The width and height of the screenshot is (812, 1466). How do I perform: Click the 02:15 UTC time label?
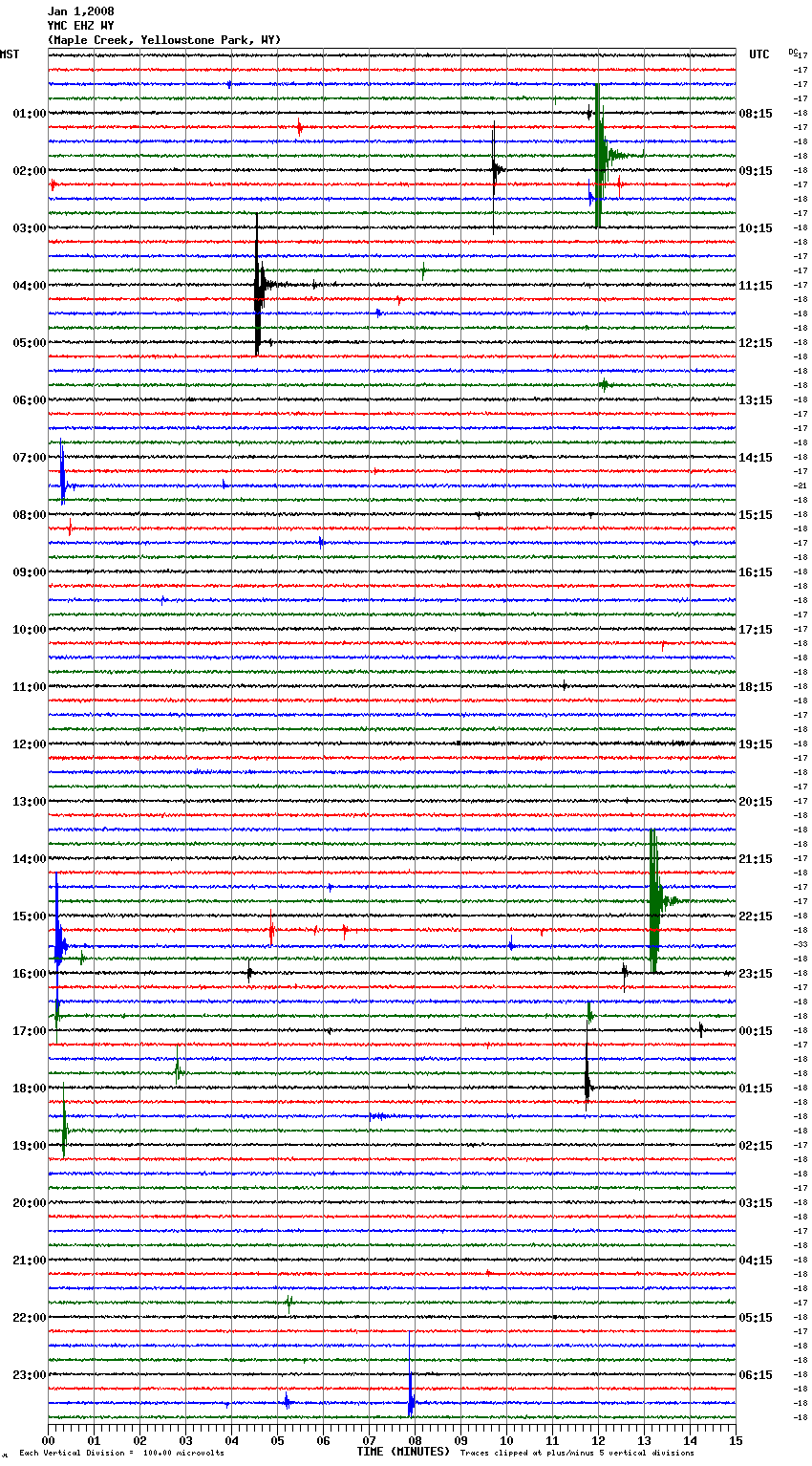coord(756,1146)
